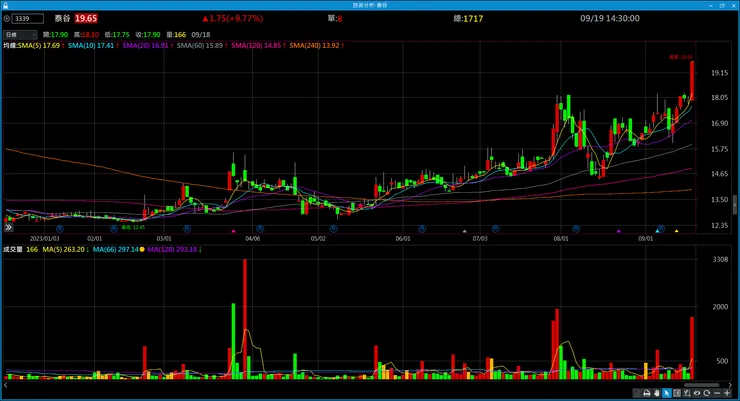The width and height of the screenshot is (740, 401).
Task: Click the stock code field 3339
Action: click(x=28, y=18)
